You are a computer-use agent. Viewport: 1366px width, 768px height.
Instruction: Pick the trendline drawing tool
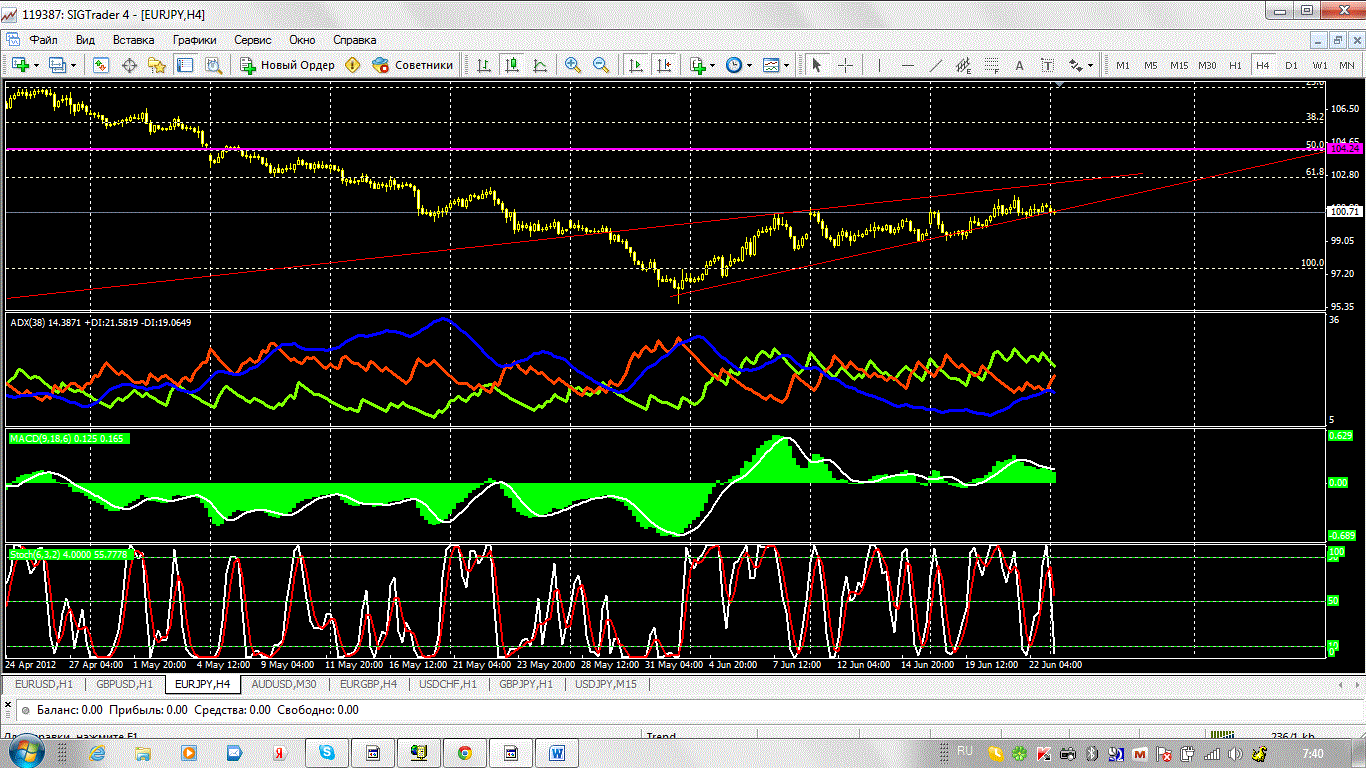[936, 65]
